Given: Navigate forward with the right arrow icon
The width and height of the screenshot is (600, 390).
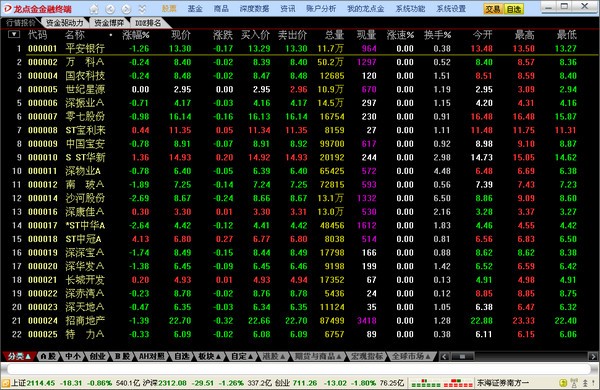Looking at the screenshot, I should coord(126,8).
